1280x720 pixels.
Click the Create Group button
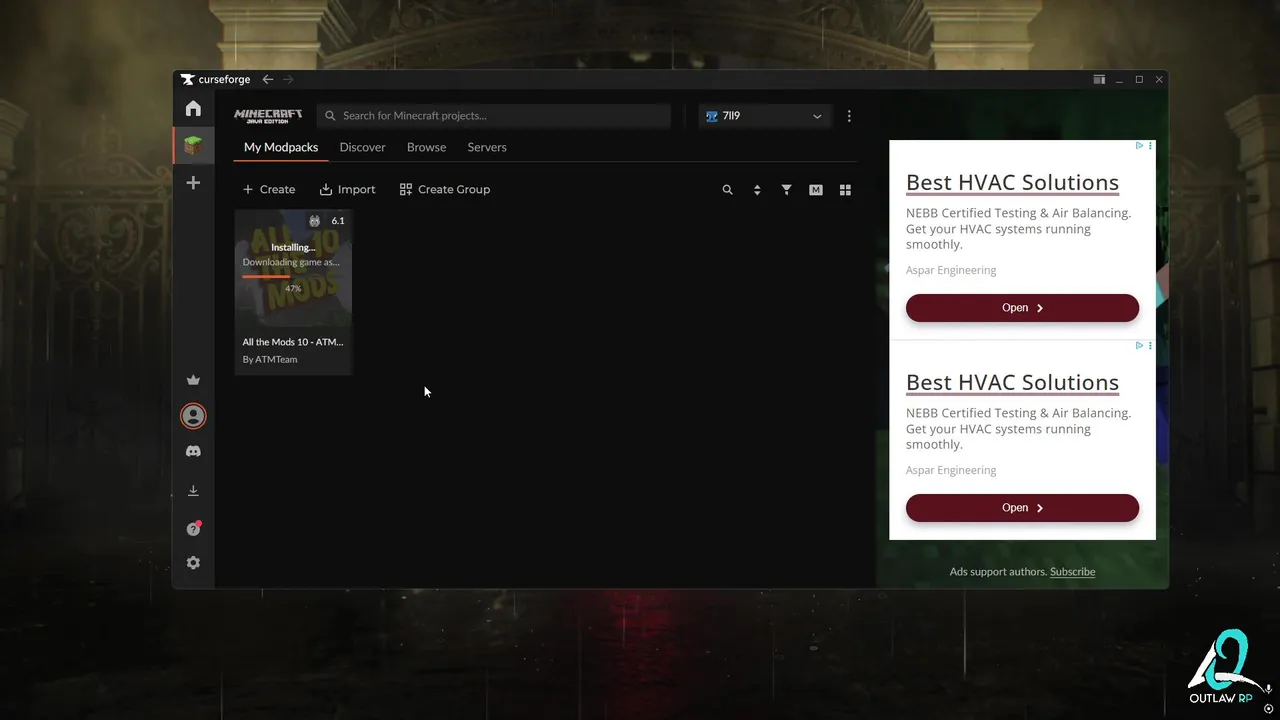point(444,190)
